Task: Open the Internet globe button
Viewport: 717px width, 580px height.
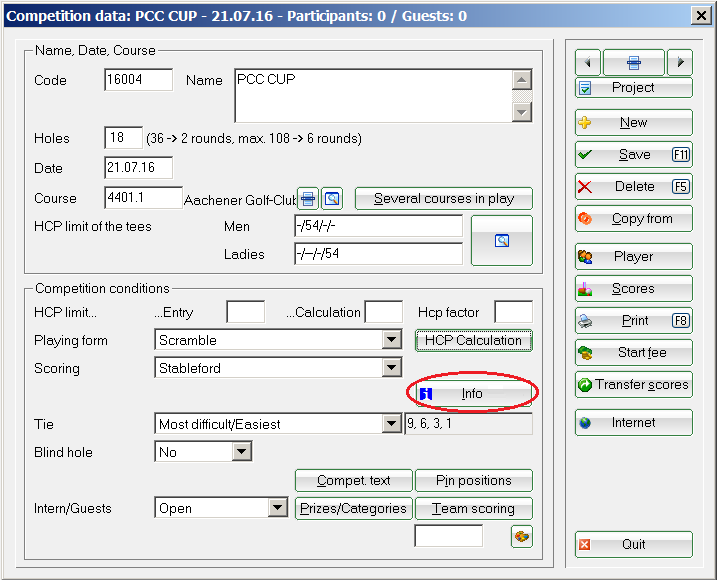Action: (633, 423)
